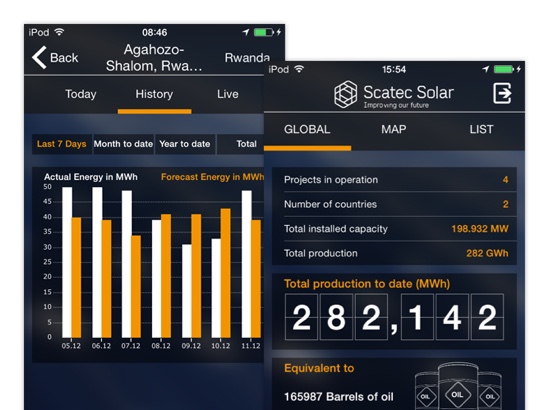Select Last 7 Days range
The height and width of the screenshot is (410, 550).
62,144
